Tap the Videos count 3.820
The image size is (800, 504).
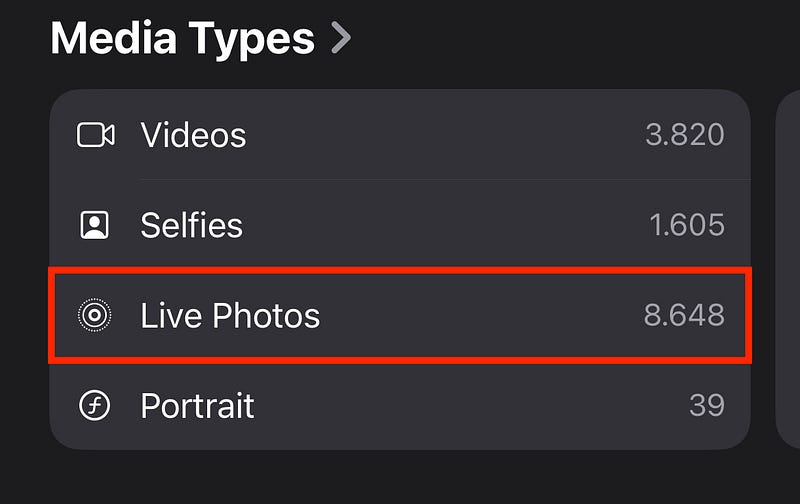(x=684, y=135)
